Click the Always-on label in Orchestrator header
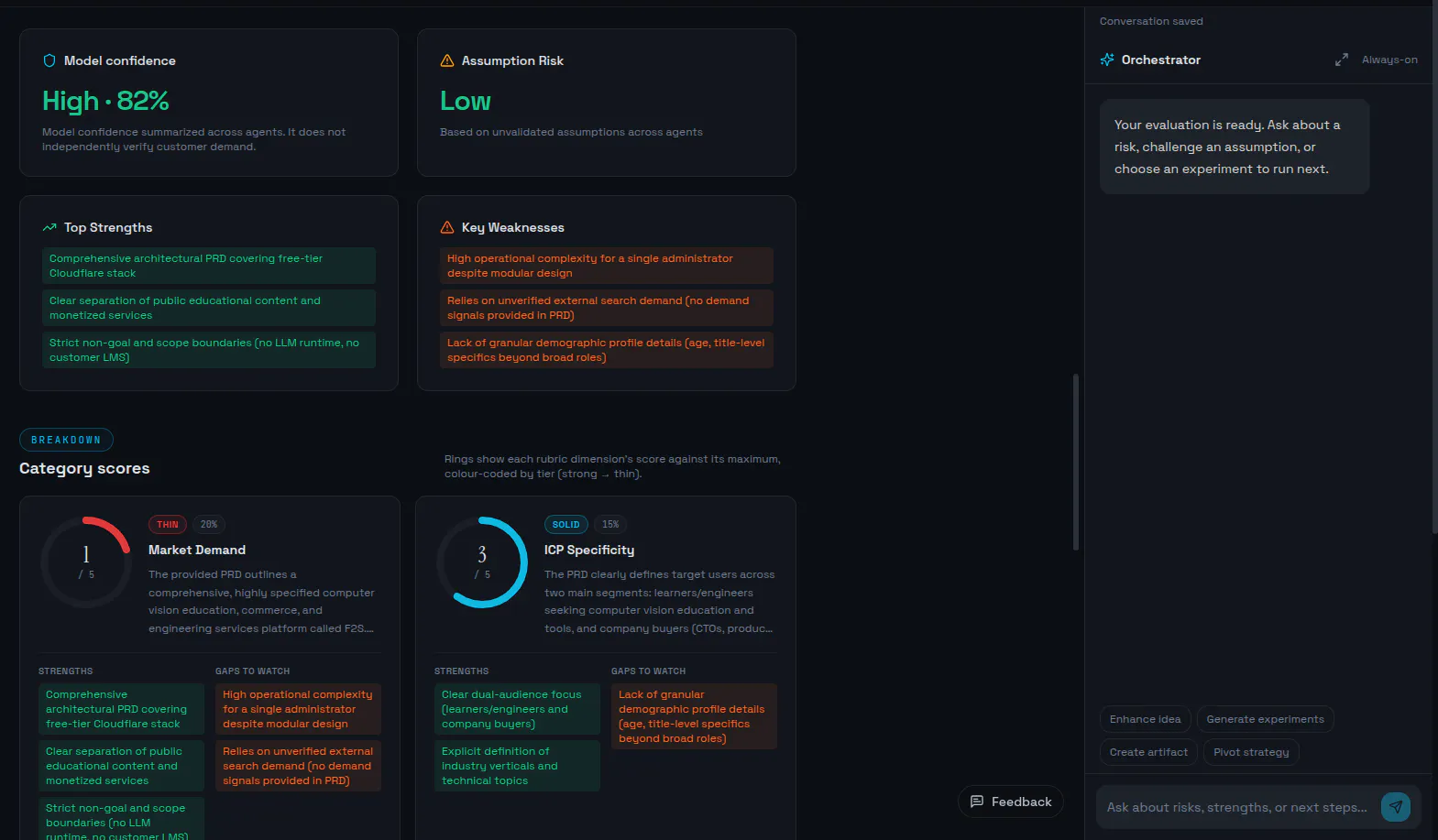Screen dimensions: 1438x840 [x=1389, y=60]
